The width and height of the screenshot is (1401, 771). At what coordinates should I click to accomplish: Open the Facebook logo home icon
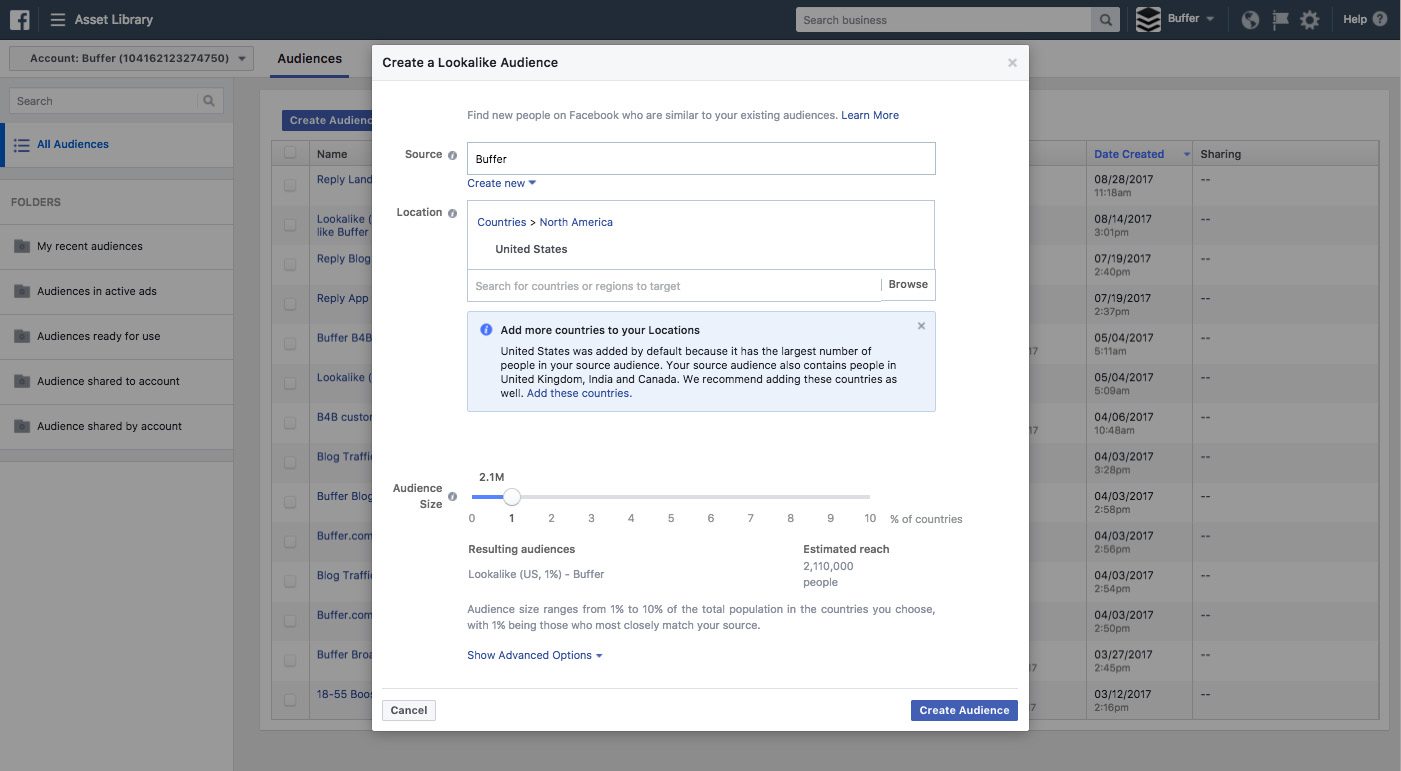coord(19,19)
